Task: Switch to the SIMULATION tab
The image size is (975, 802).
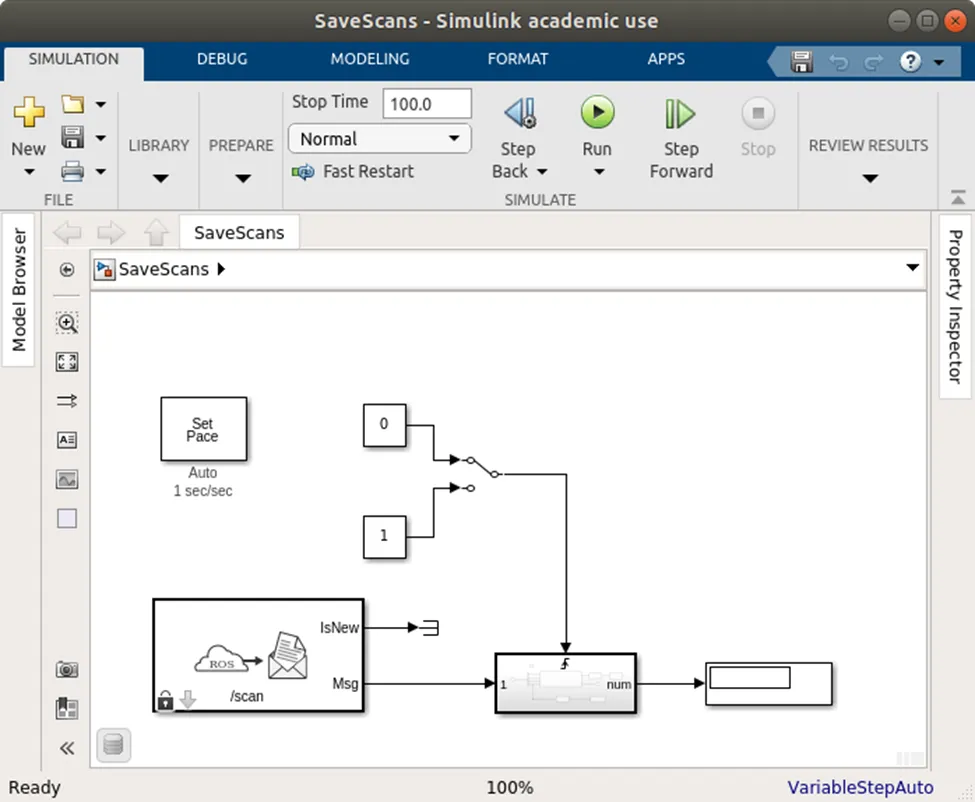Action: [x=73, y=59]
